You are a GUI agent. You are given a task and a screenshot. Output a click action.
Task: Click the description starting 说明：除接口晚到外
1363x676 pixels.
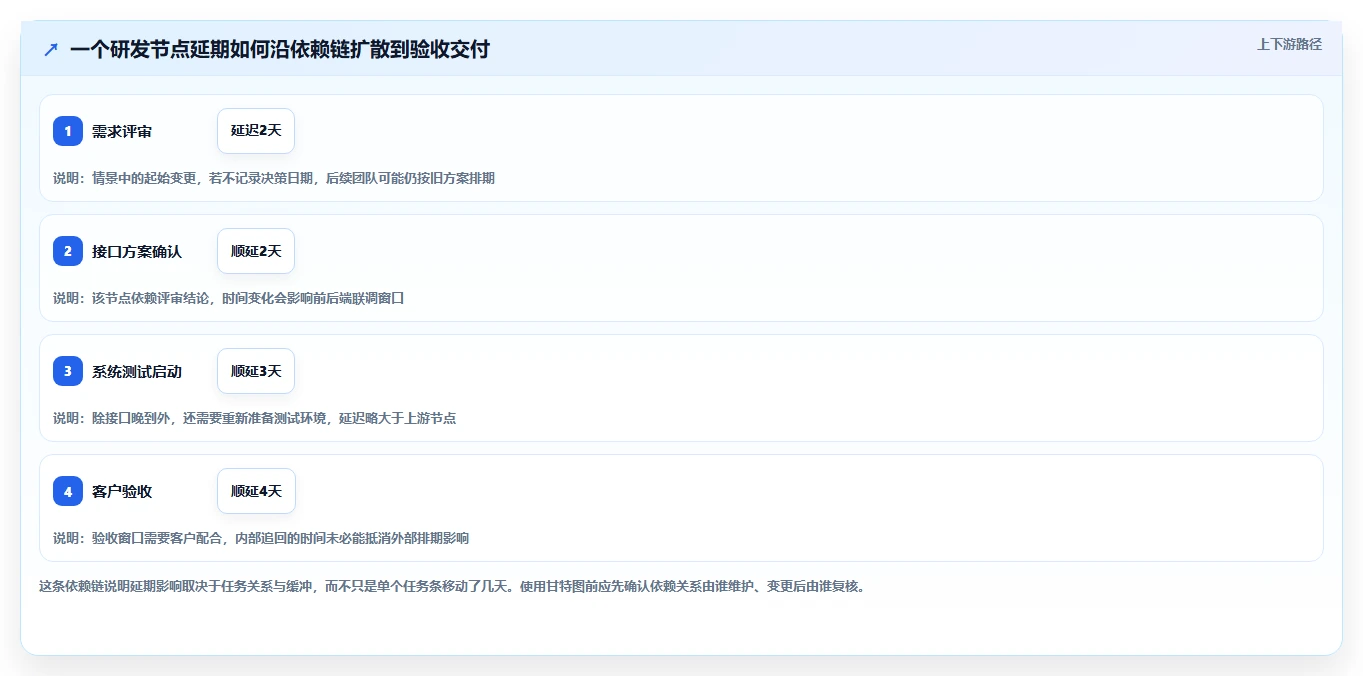(255, 418)
